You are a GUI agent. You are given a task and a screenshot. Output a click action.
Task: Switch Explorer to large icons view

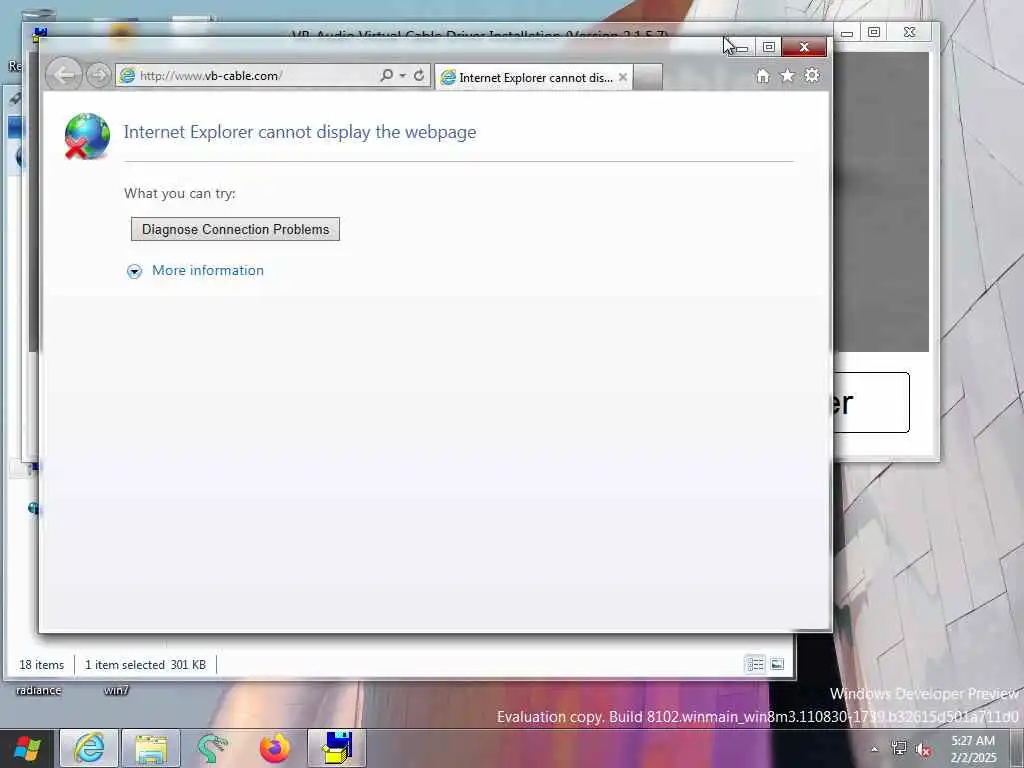click(777, 664)
